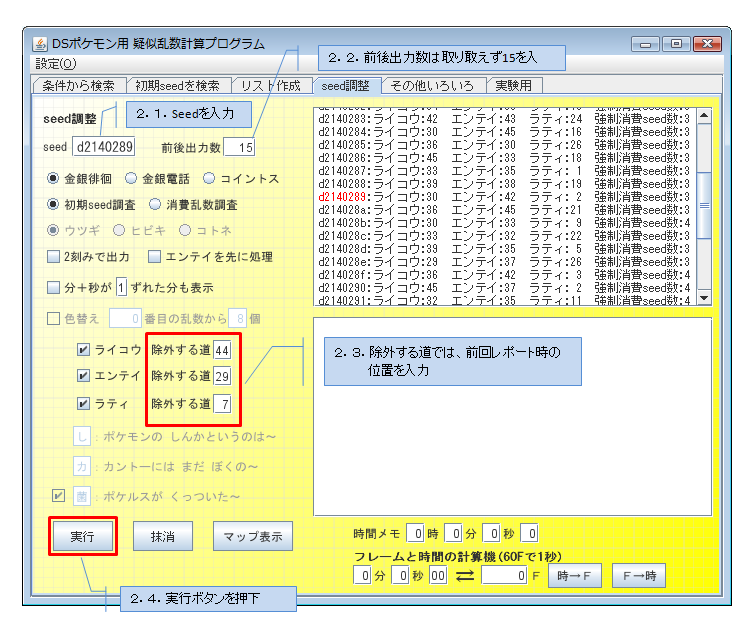Viewport: 753px width, 631px height.
Task: Click the 時間メモ minutes field
Action: tap(453, 534)
